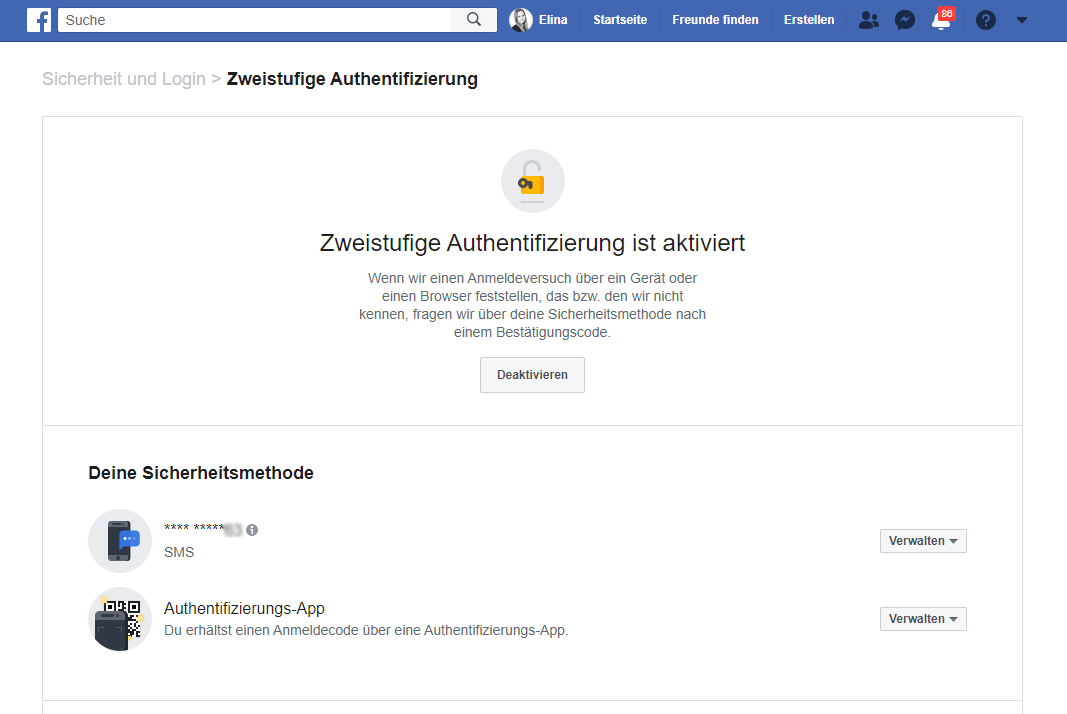Open Freunde finden in top navigation
Screen dimensions: 1067x714
click(715, 20)
